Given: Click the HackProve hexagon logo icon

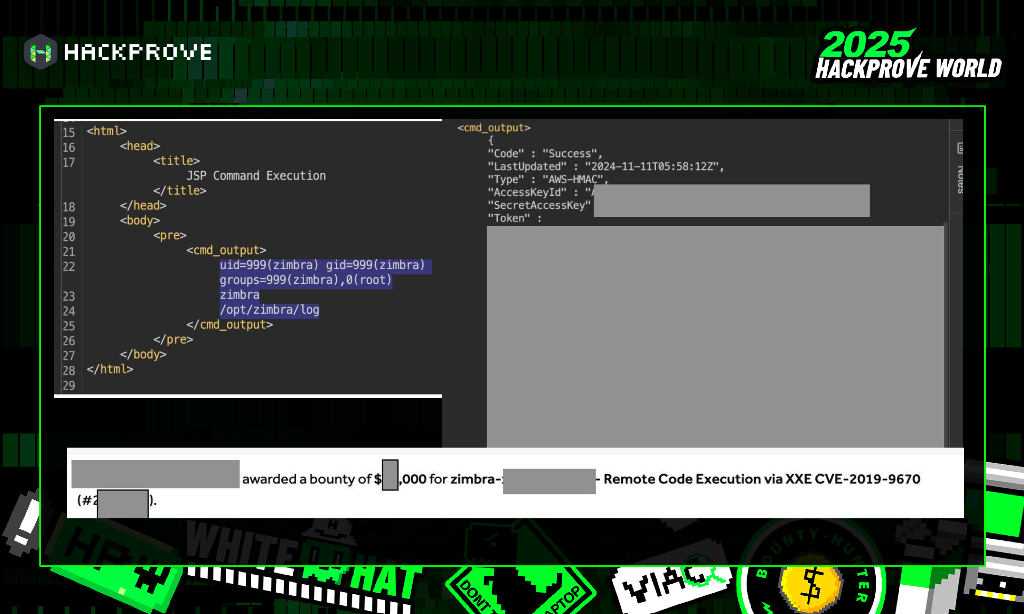Looking at the screenshot, I should click(x=41, y=51).
